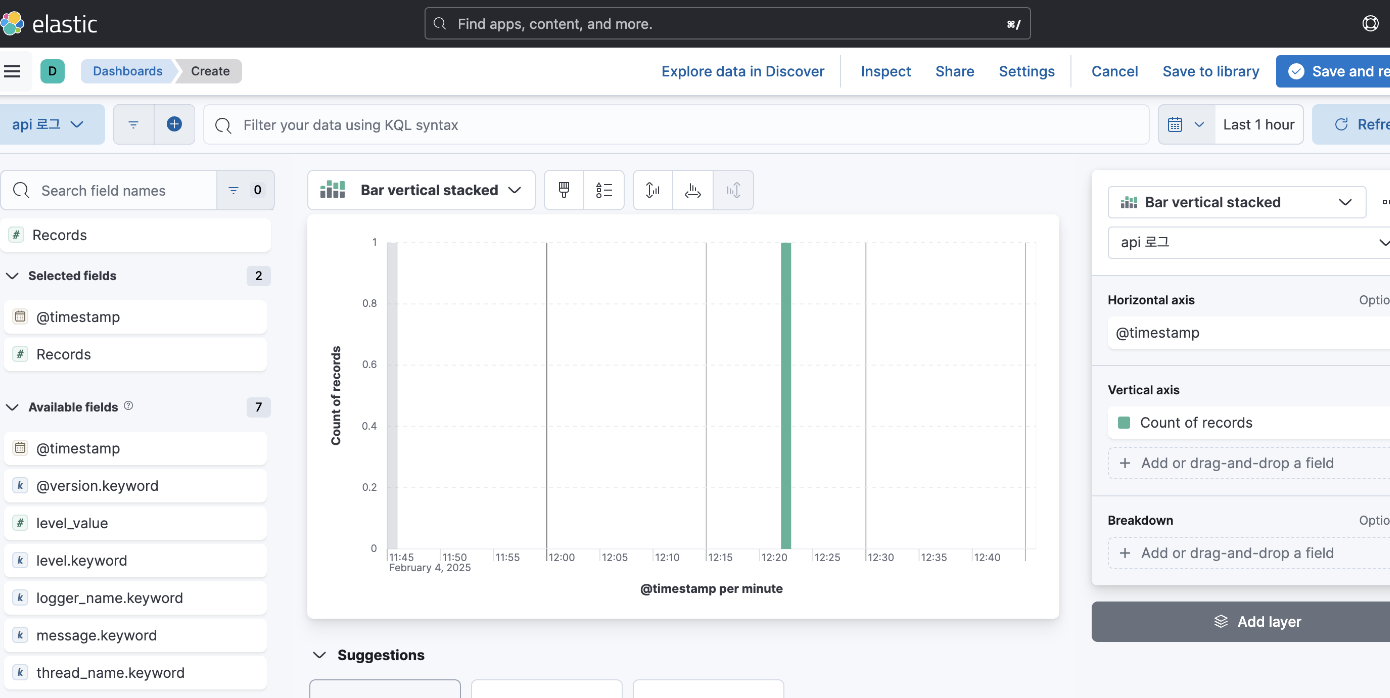The width and height of the screenshot is (1390, 698).
Task: Open layer data view api 로그 dropdown
Action: 1249,242
